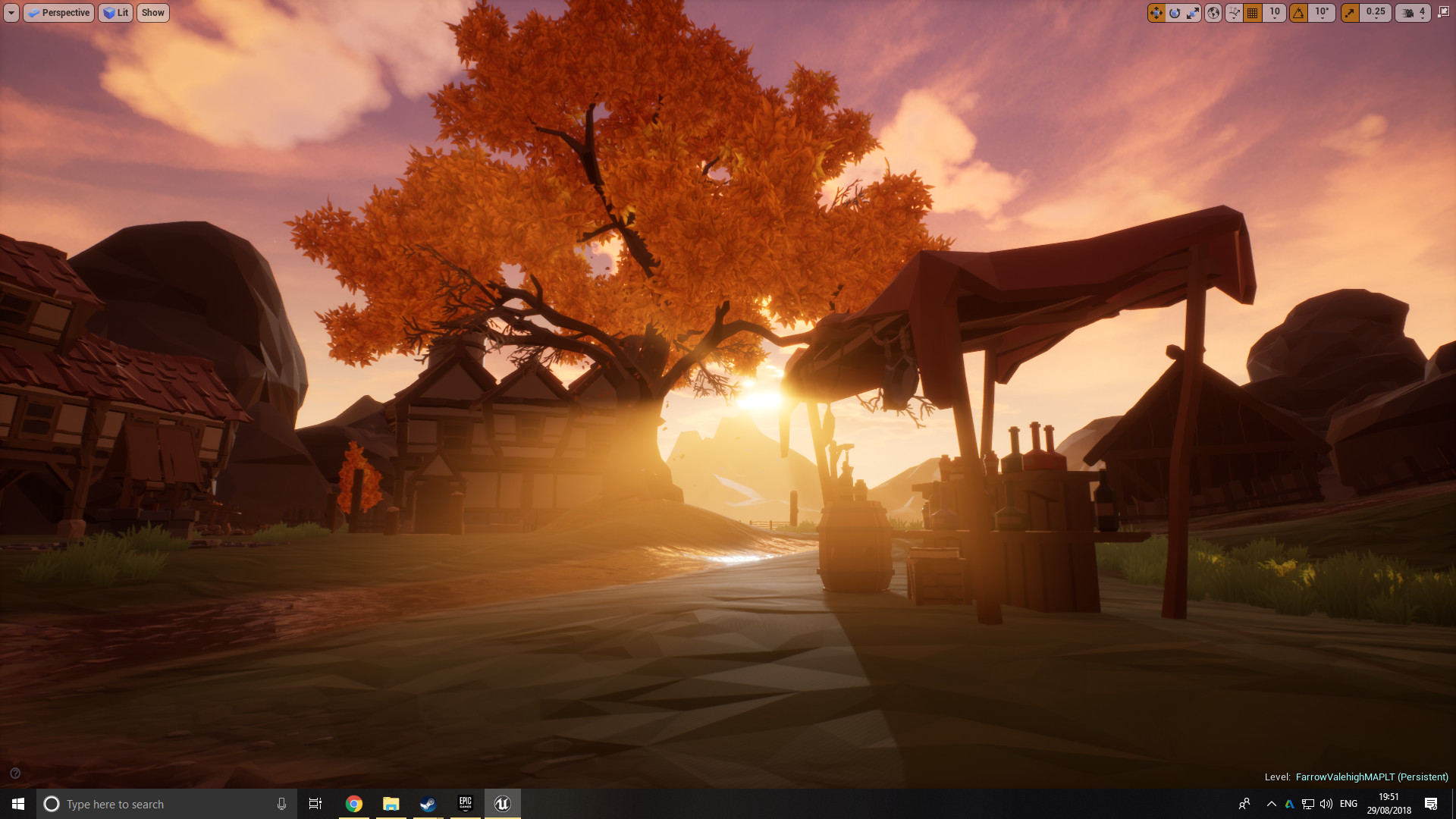Viewport: 1456px width, 819px height.
Task: Open the Perspective view menu
Action: [x=58, y=12]
